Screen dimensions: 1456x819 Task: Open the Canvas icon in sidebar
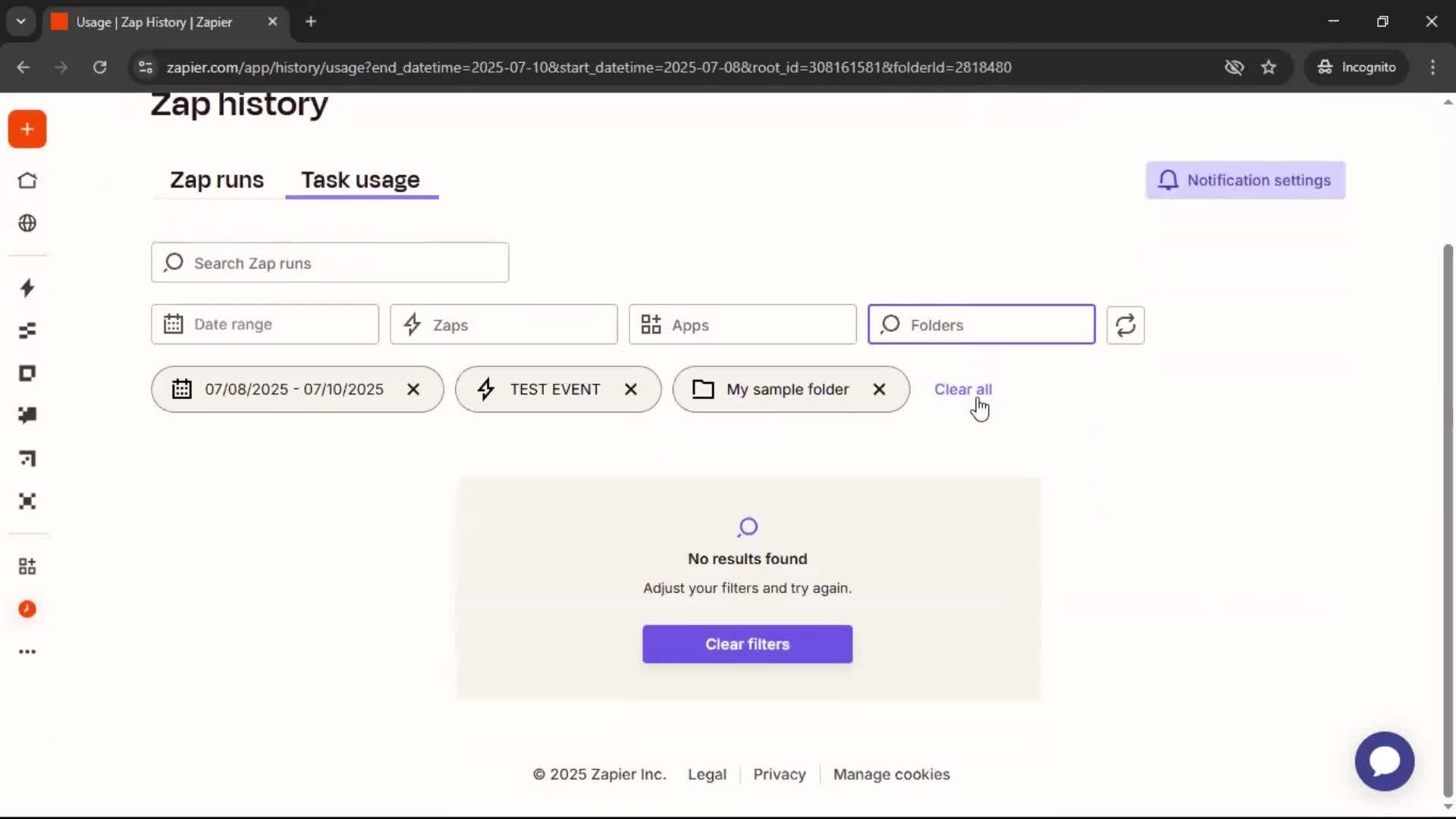click(x=27, y=458)
